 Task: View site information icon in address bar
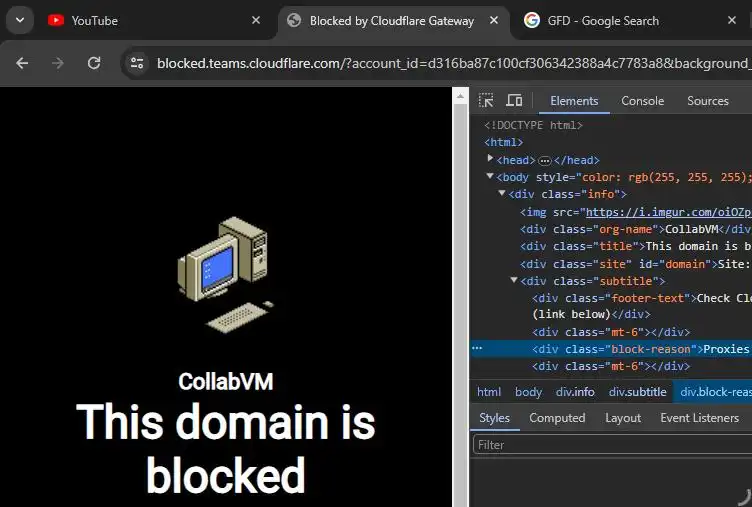pos(137,63)
